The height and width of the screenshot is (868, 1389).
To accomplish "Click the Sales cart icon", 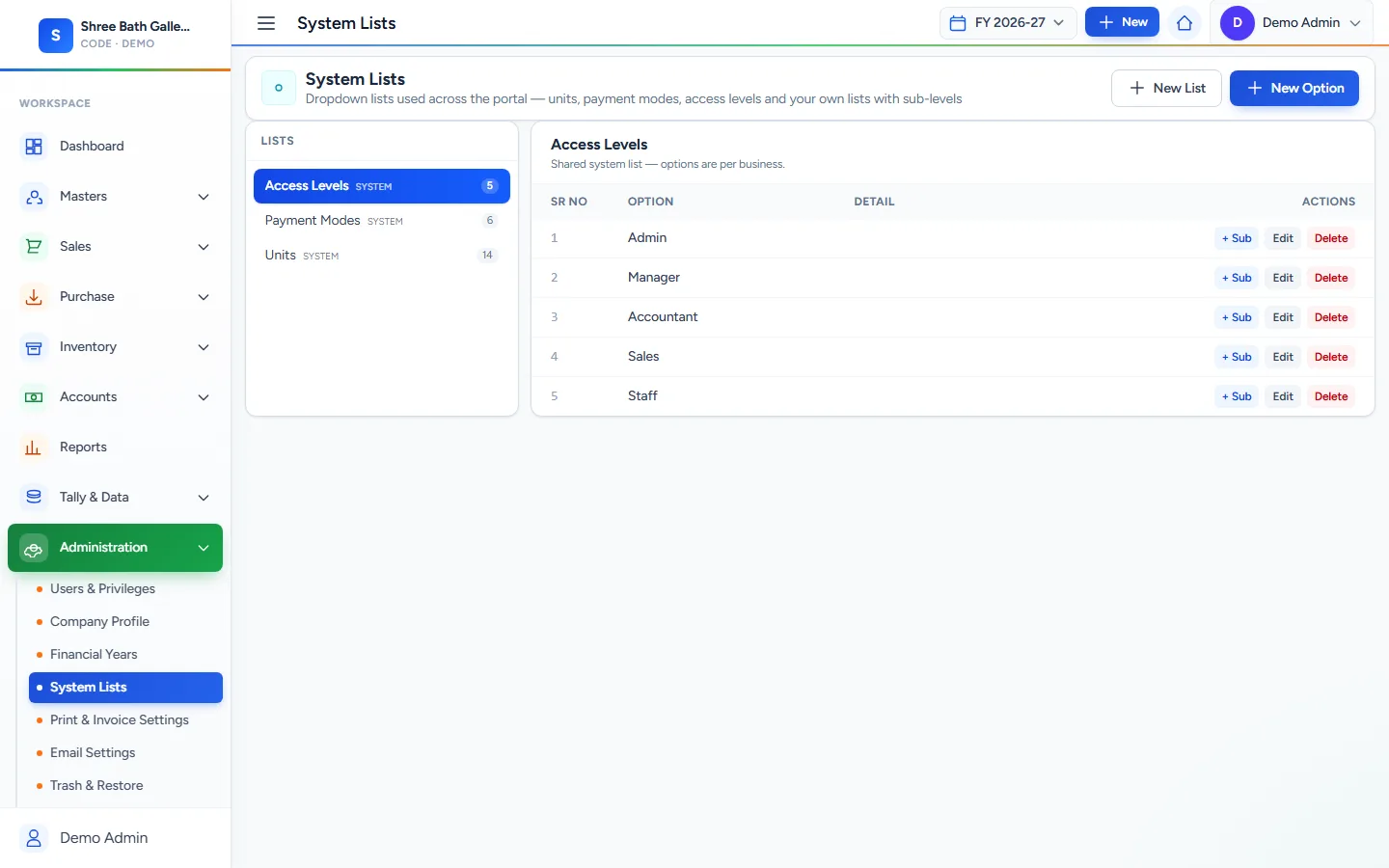I will pos(34,247).
